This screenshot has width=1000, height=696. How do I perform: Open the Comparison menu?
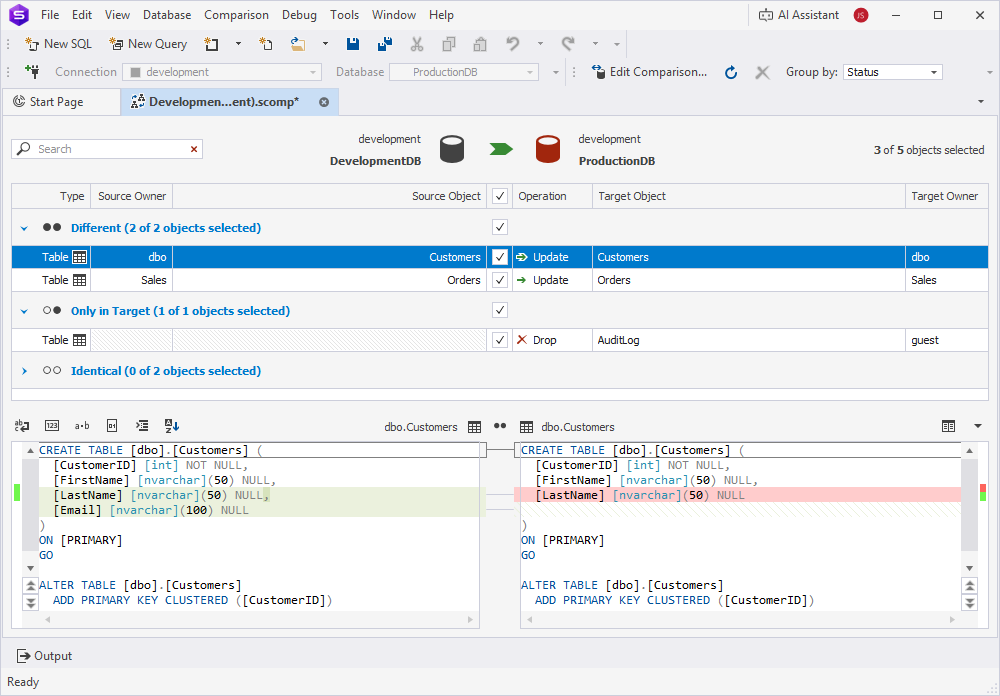pos(236,15)
